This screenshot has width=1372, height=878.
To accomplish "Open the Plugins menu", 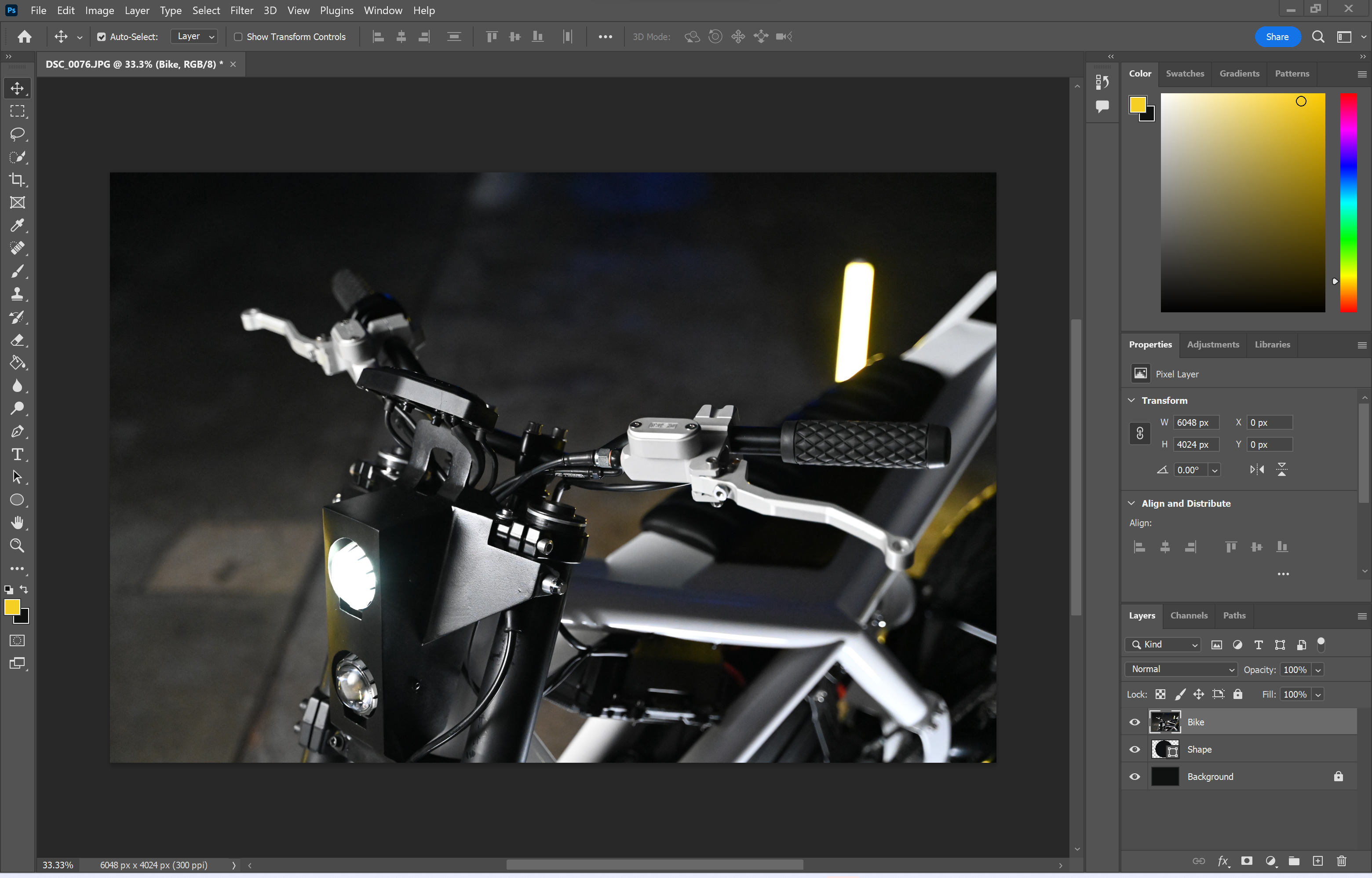I will [x=336, y=10].
